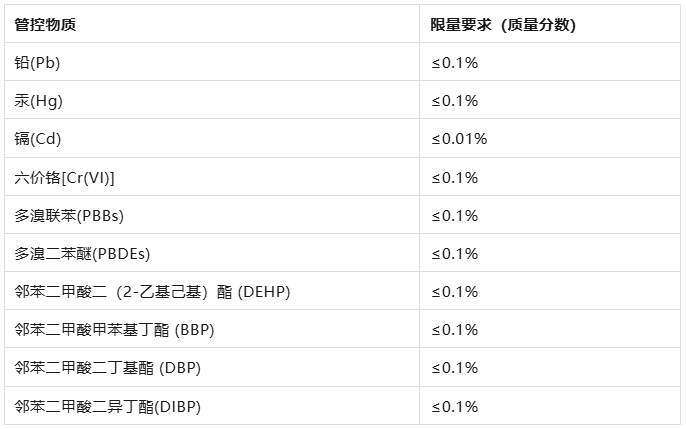Click the 限量要求（质量分数）column header

click(503, 25)
